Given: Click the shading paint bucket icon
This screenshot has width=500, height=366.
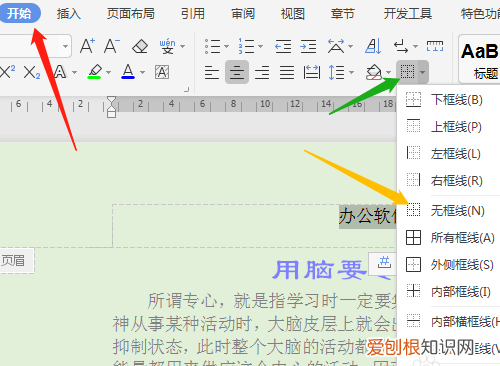Looking at the screenshot, I should [x=374, y=72].
